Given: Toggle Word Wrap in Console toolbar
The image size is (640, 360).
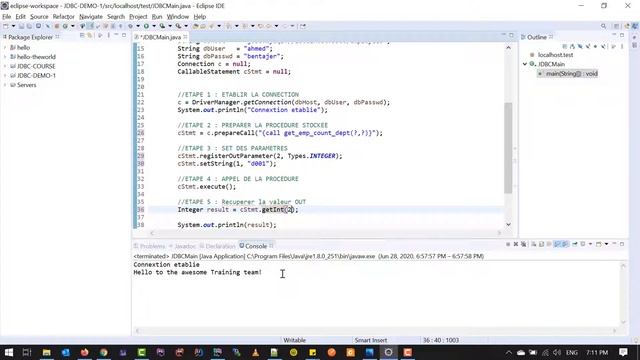Looking at the screenshot, I should [x=549, y=244].
